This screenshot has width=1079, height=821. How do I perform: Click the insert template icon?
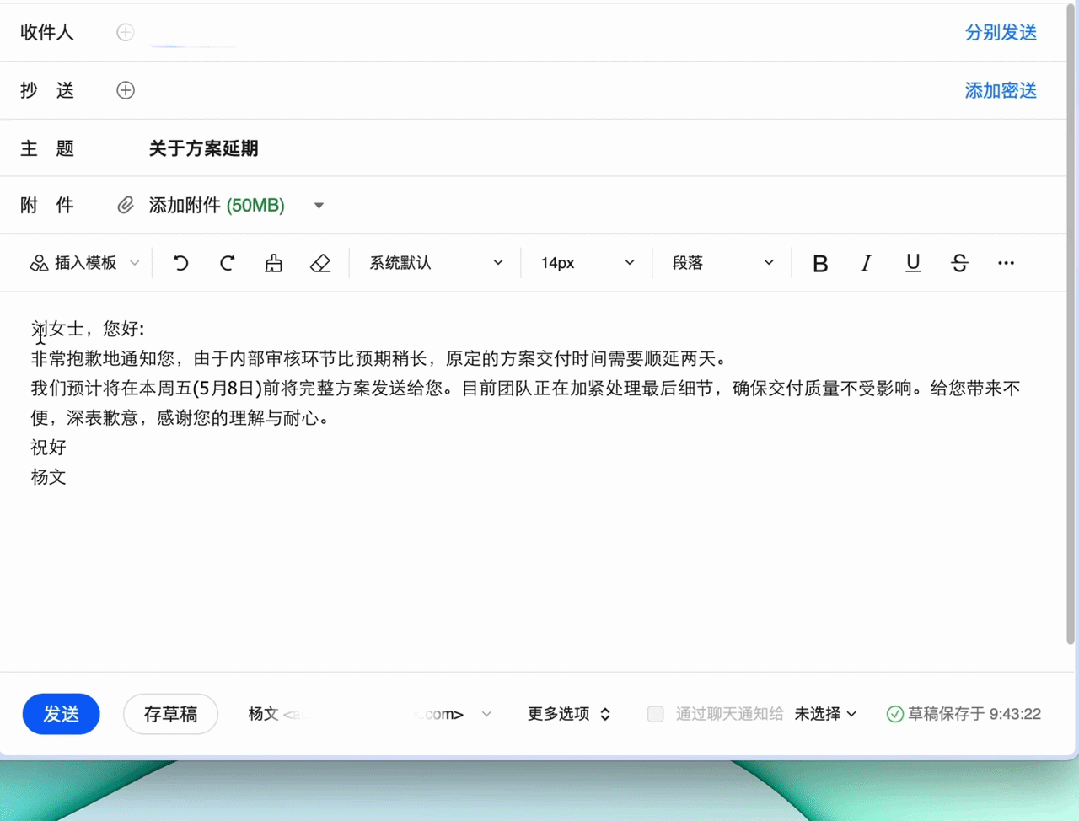[x=39, y=263]
